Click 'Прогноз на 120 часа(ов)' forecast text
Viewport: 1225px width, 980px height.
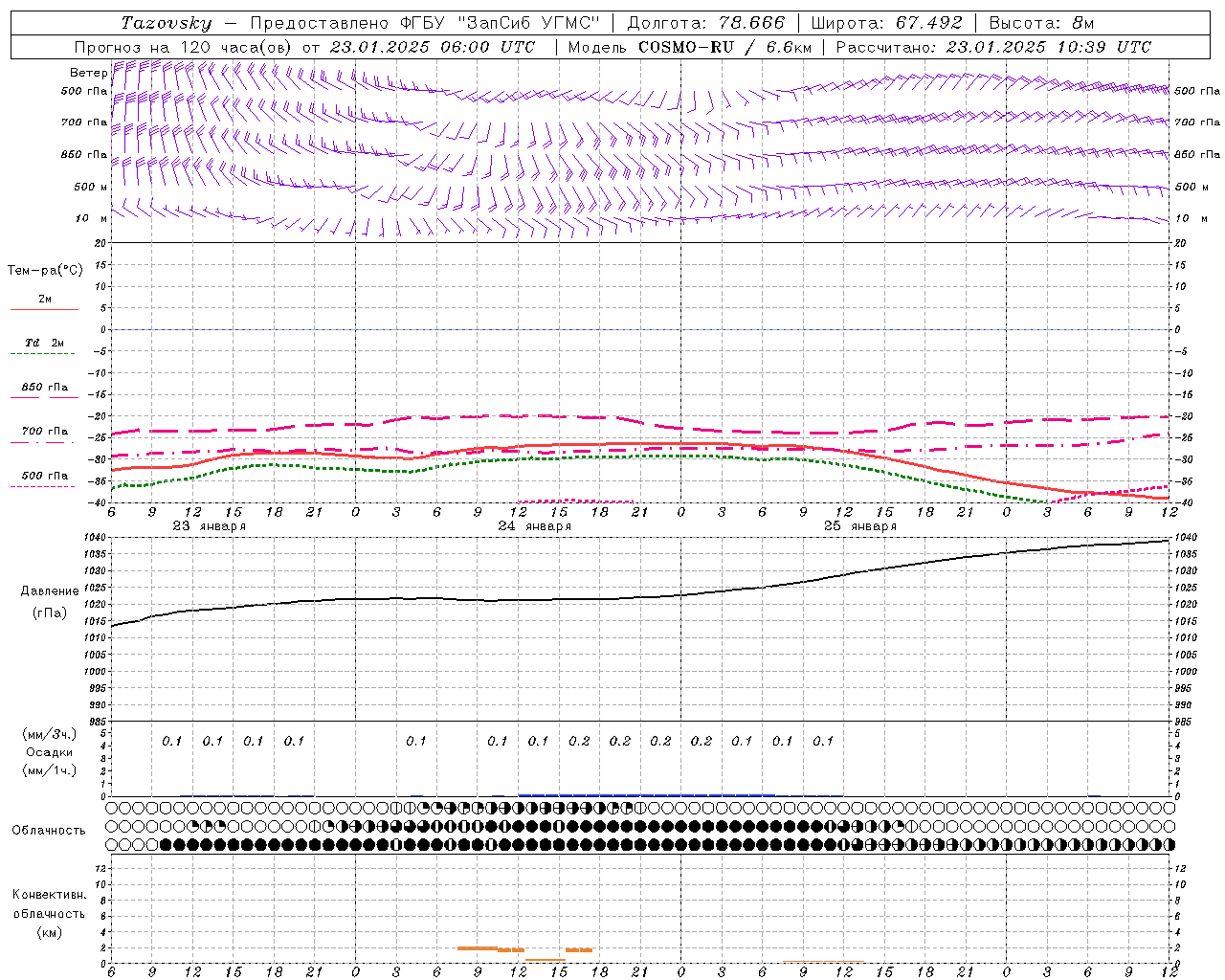(185, 47)
